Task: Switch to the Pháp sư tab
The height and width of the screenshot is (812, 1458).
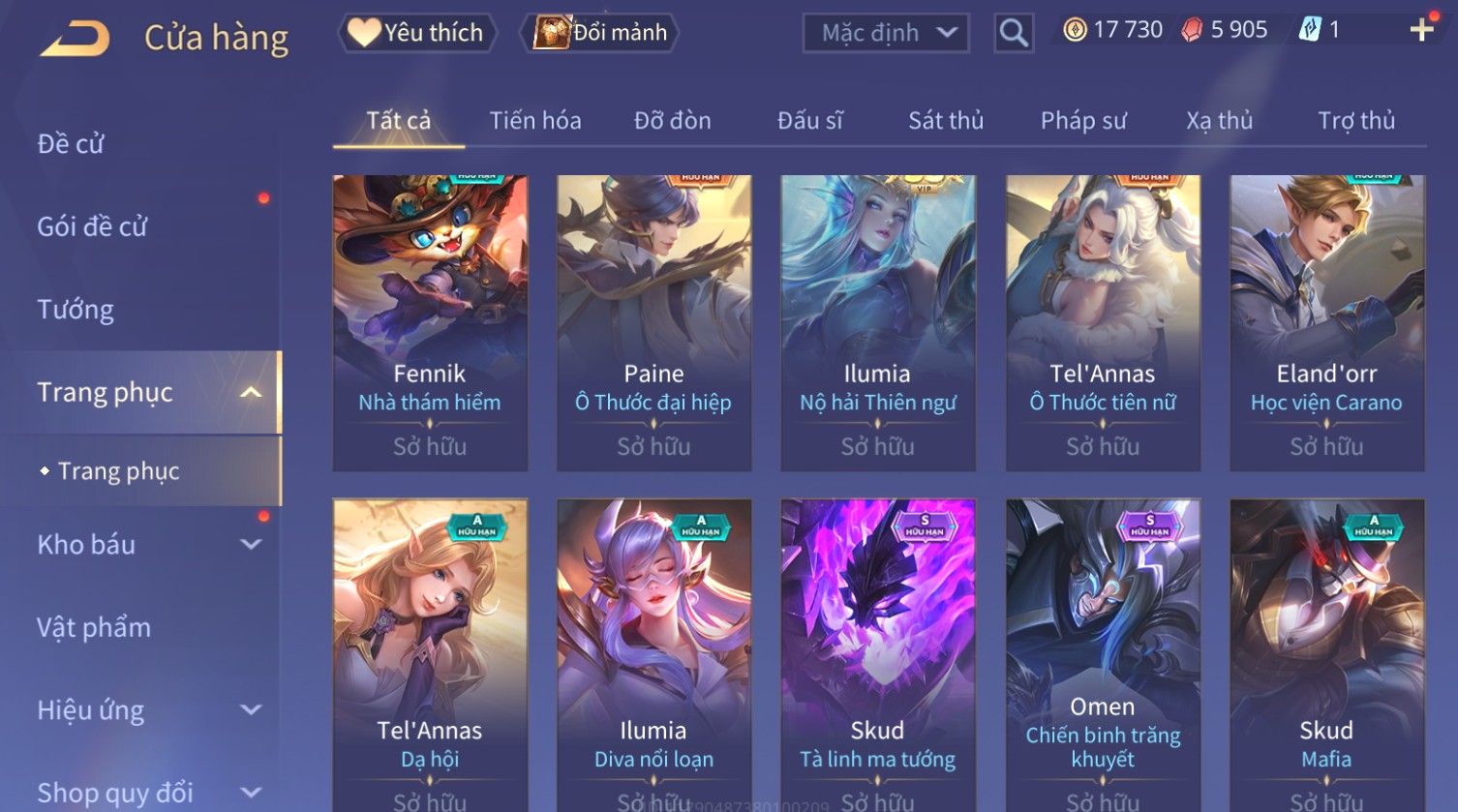Action: click(x=1083, y=120)
